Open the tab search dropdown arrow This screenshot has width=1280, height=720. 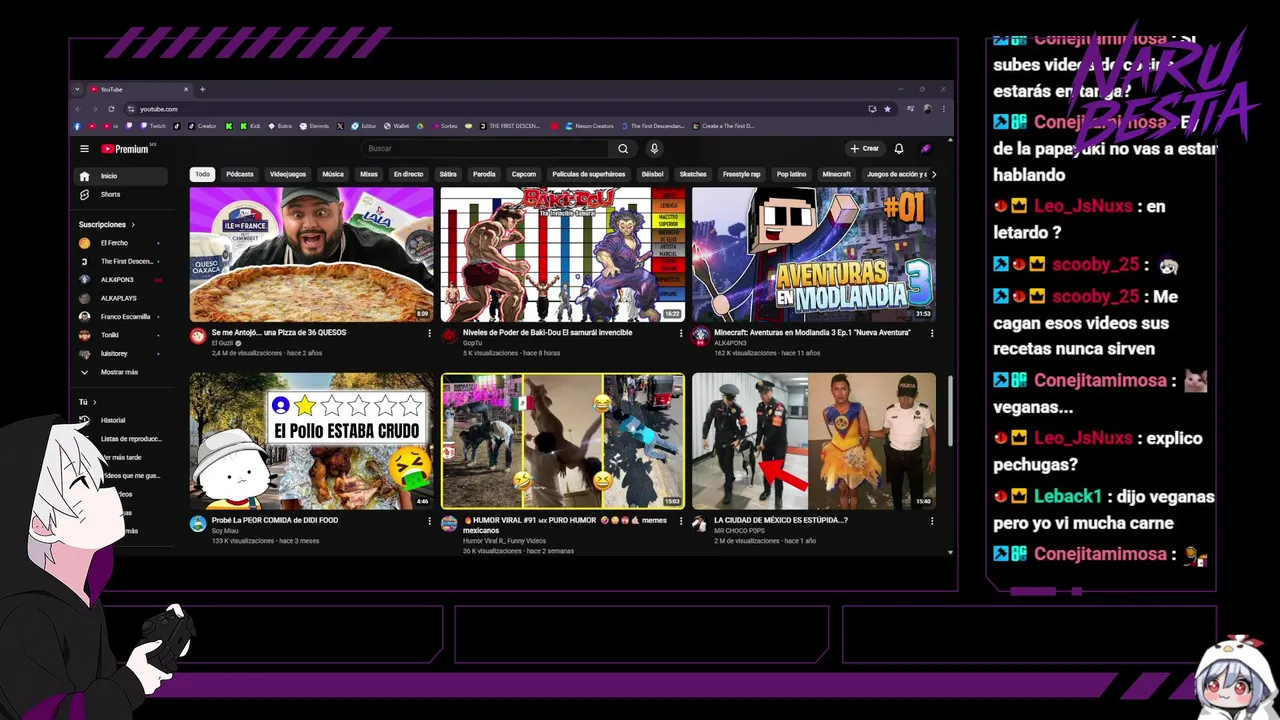[x=78, y=89]
